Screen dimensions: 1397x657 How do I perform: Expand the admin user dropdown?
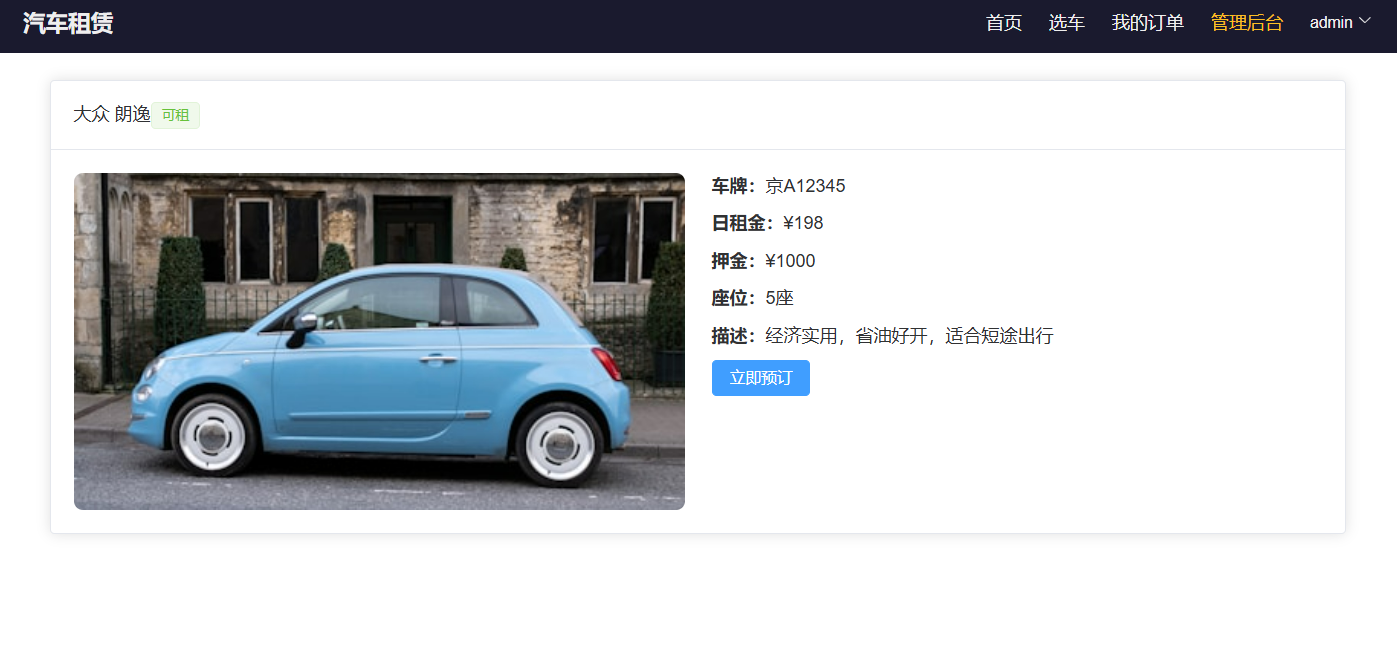tap(1340, 23)
